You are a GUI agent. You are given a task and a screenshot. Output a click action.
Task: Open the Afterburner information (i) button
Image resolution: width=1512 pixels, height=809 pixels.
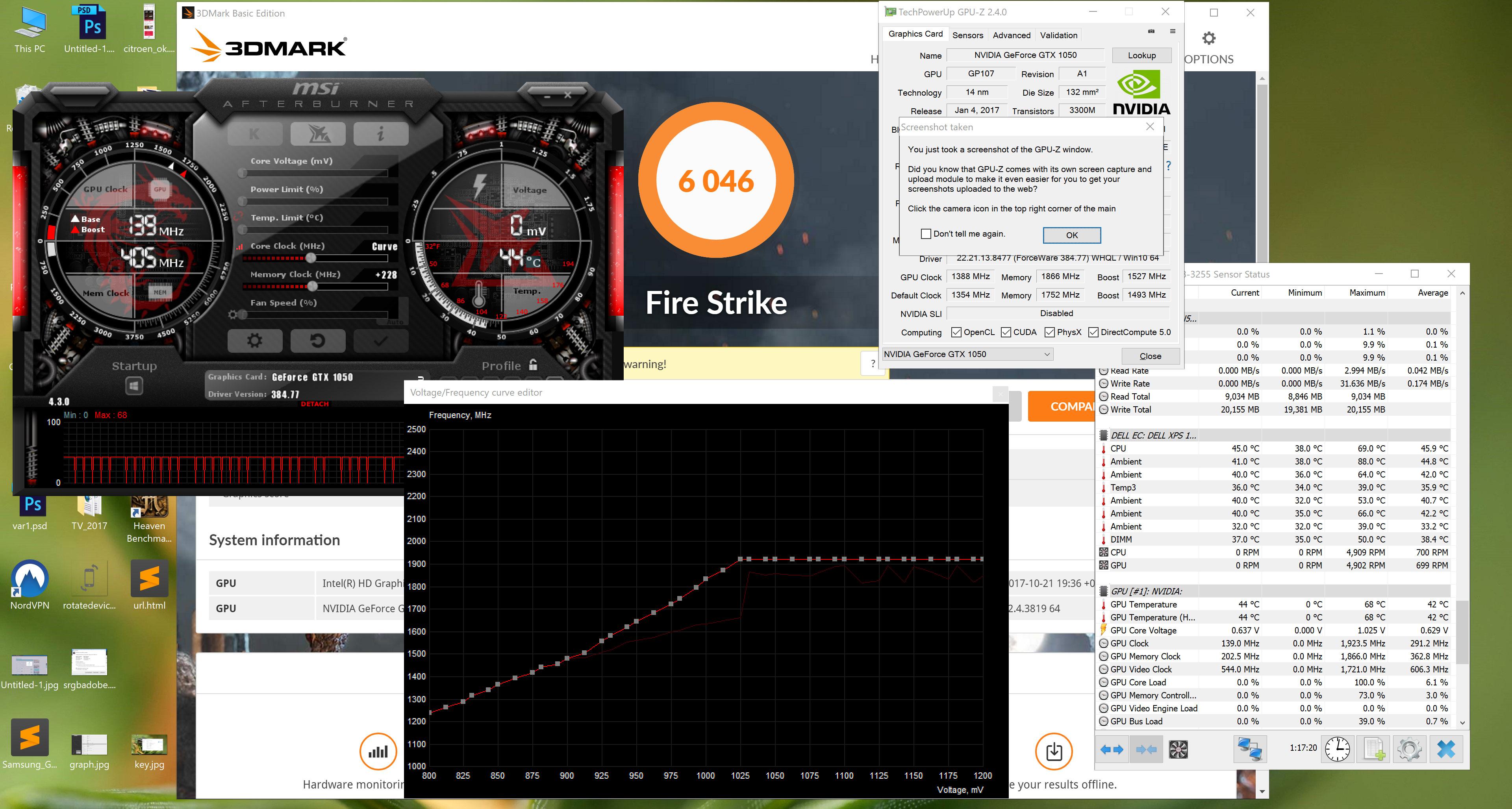pos(381,134)
